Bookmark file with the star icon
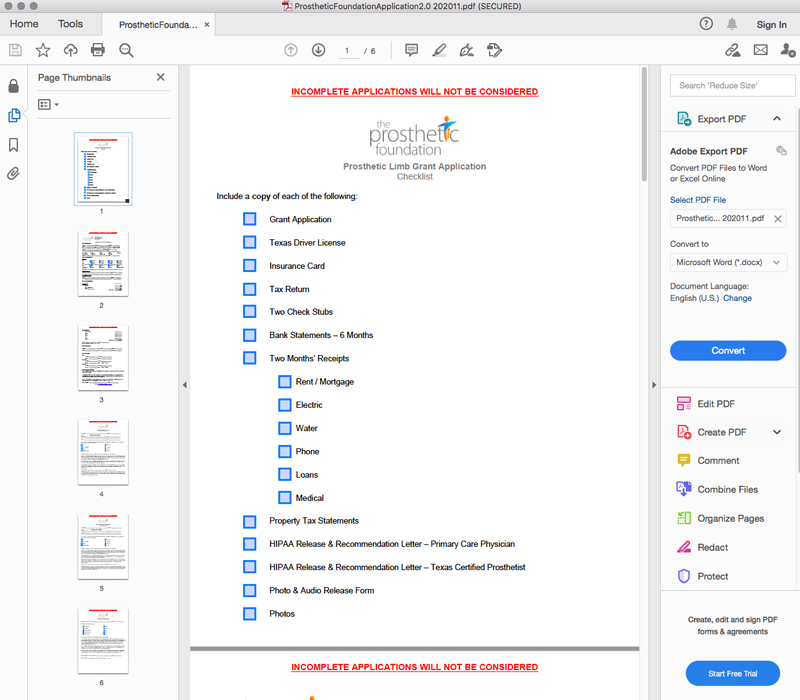Image resolution: width=800 pixels, height=700 pixels. point(43,50)
